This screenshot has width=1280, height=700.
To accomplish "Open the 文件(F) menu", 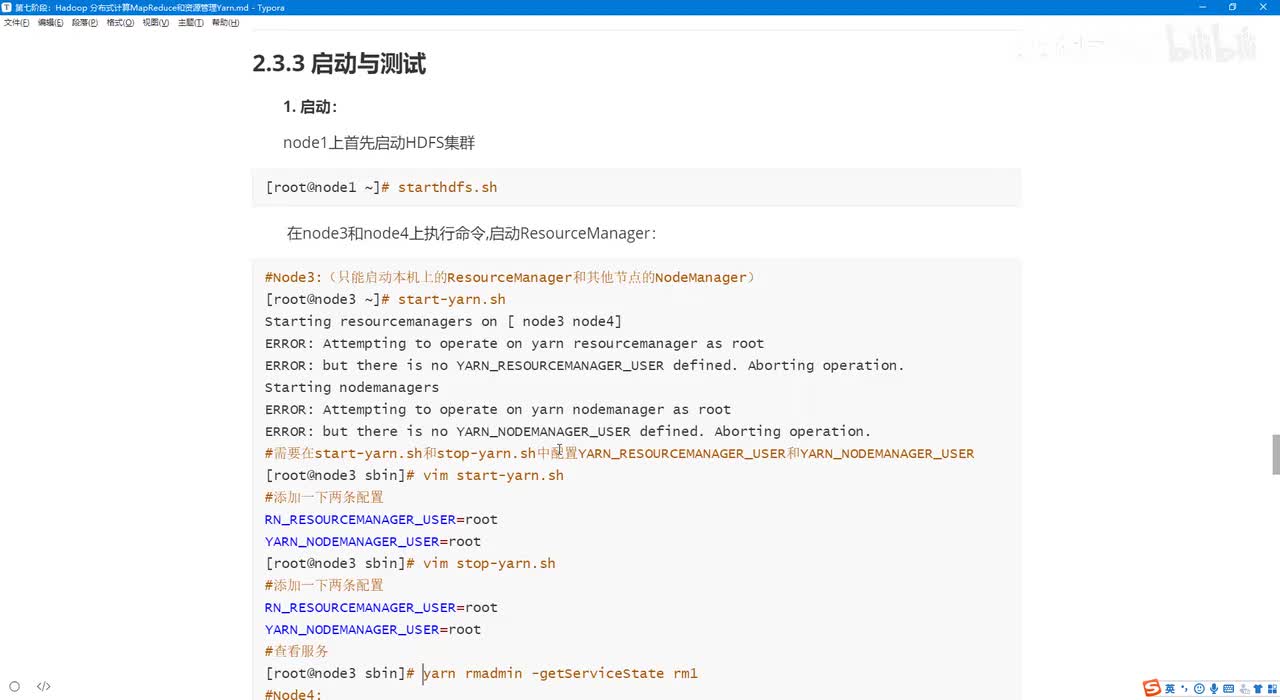I will pyautogui.click(x=17, y=22).
